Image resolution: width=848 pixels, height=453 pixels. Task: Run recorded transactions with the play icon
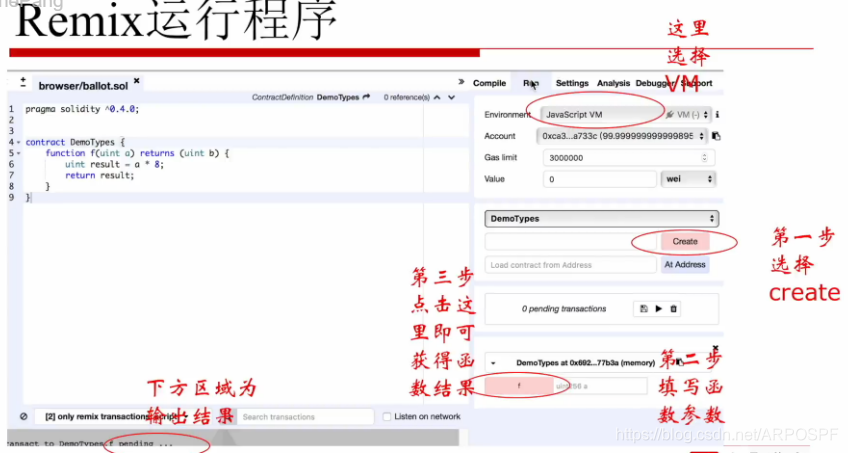658,309
